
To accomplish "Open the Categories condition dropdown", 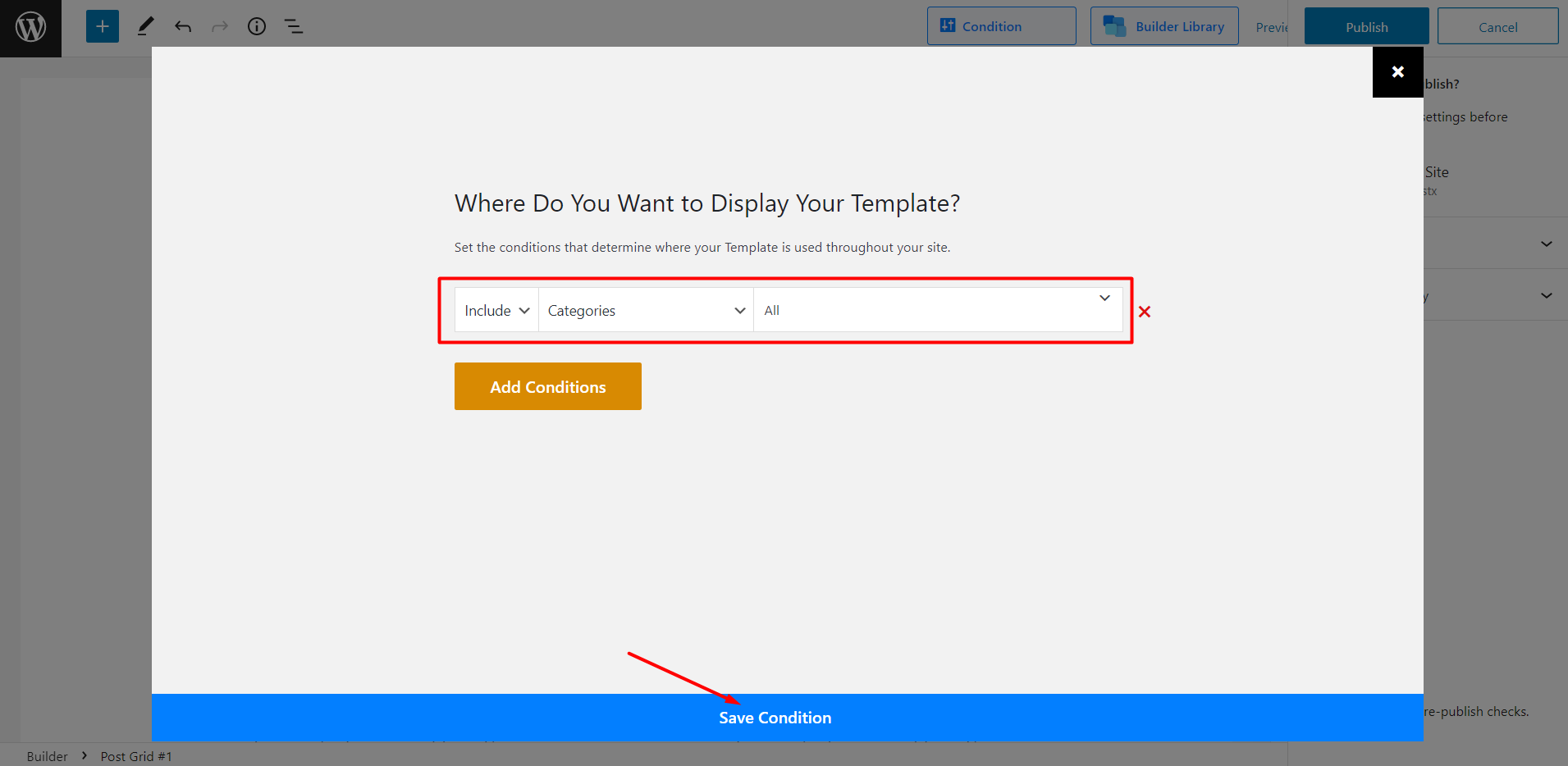I will coord(645,310).
